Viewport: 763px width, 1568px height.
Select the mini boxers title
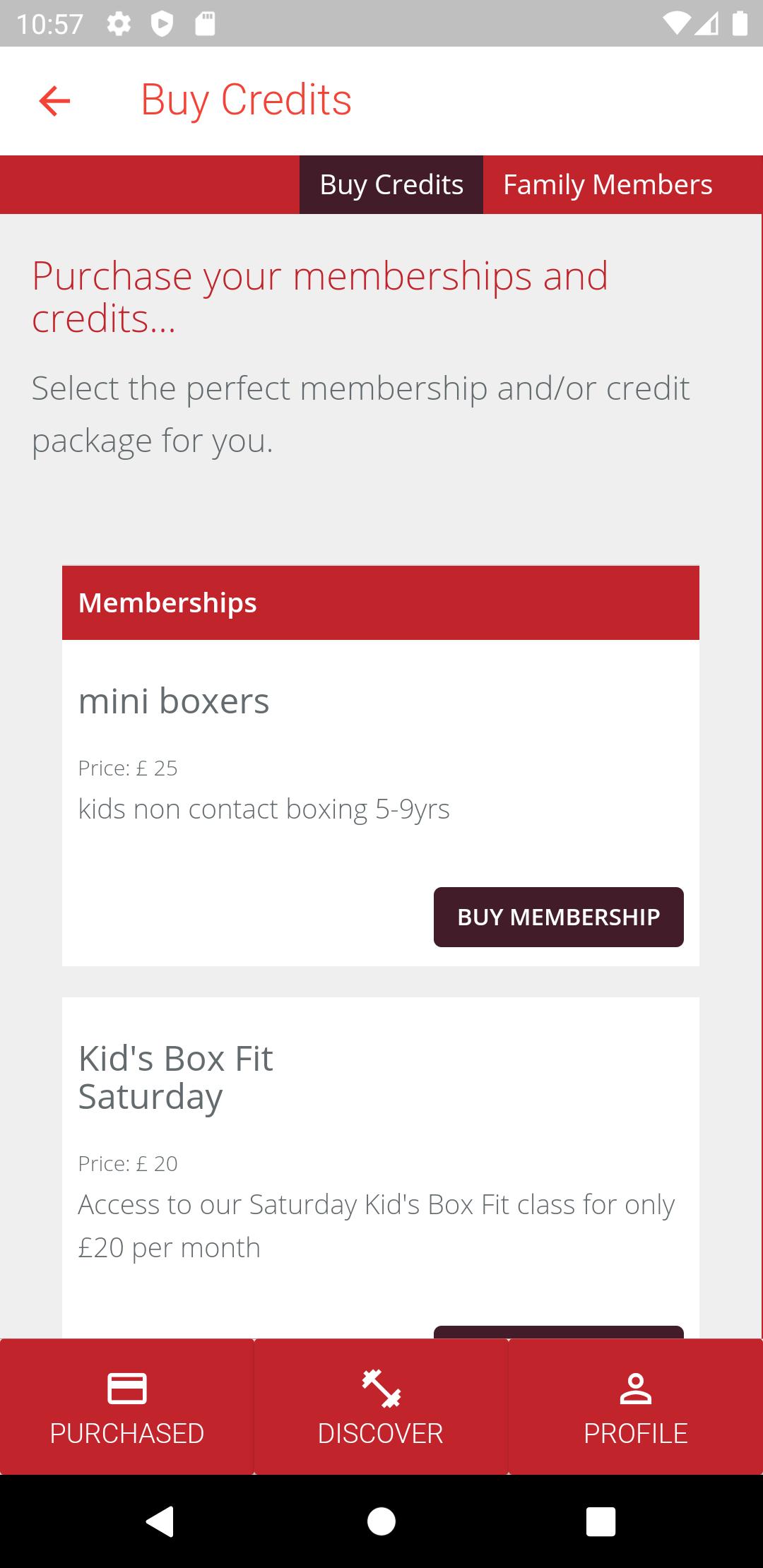[174, 701]
